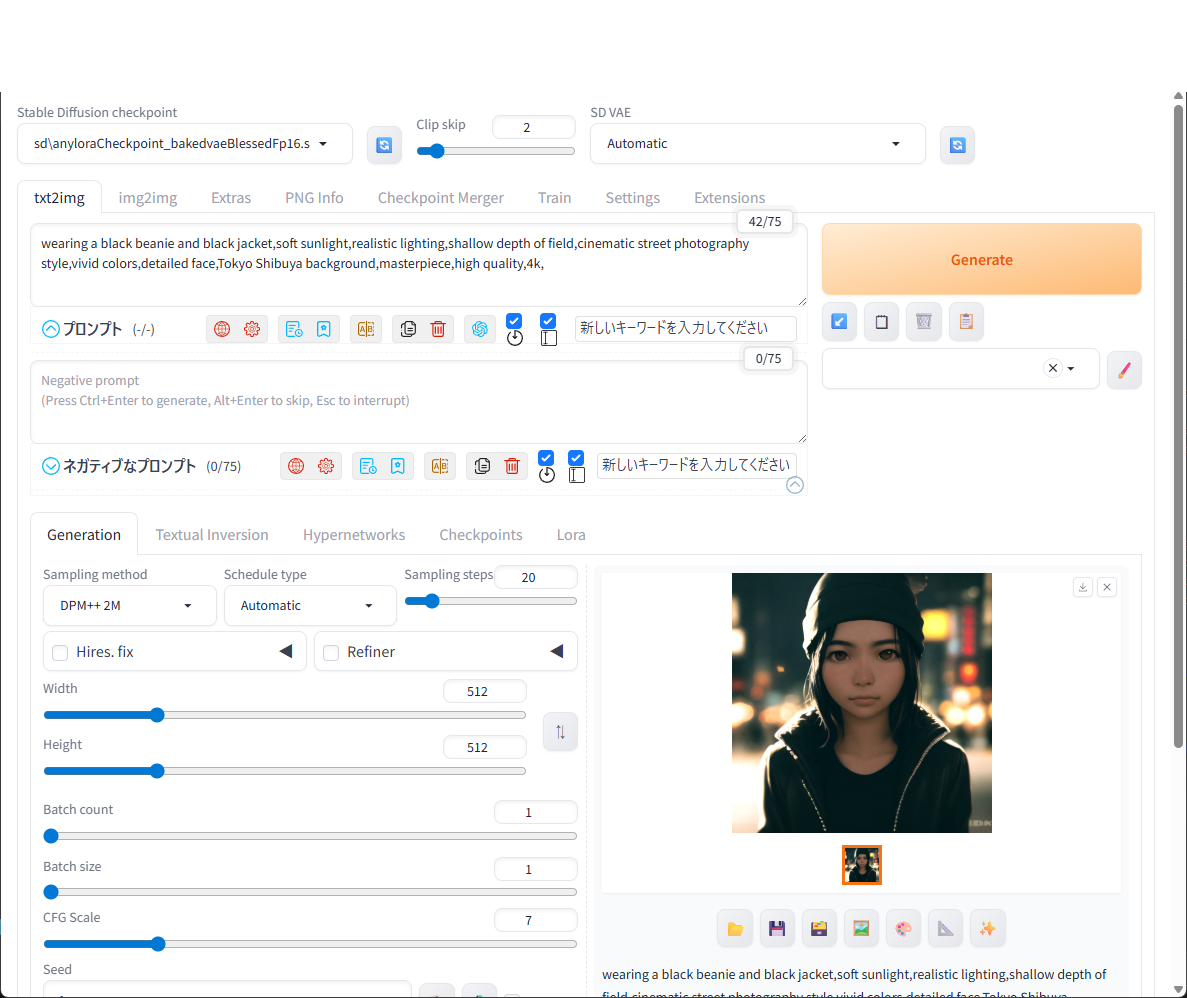Click the edit styles pencil icon
The image size is (1187, 998).
1123,370
